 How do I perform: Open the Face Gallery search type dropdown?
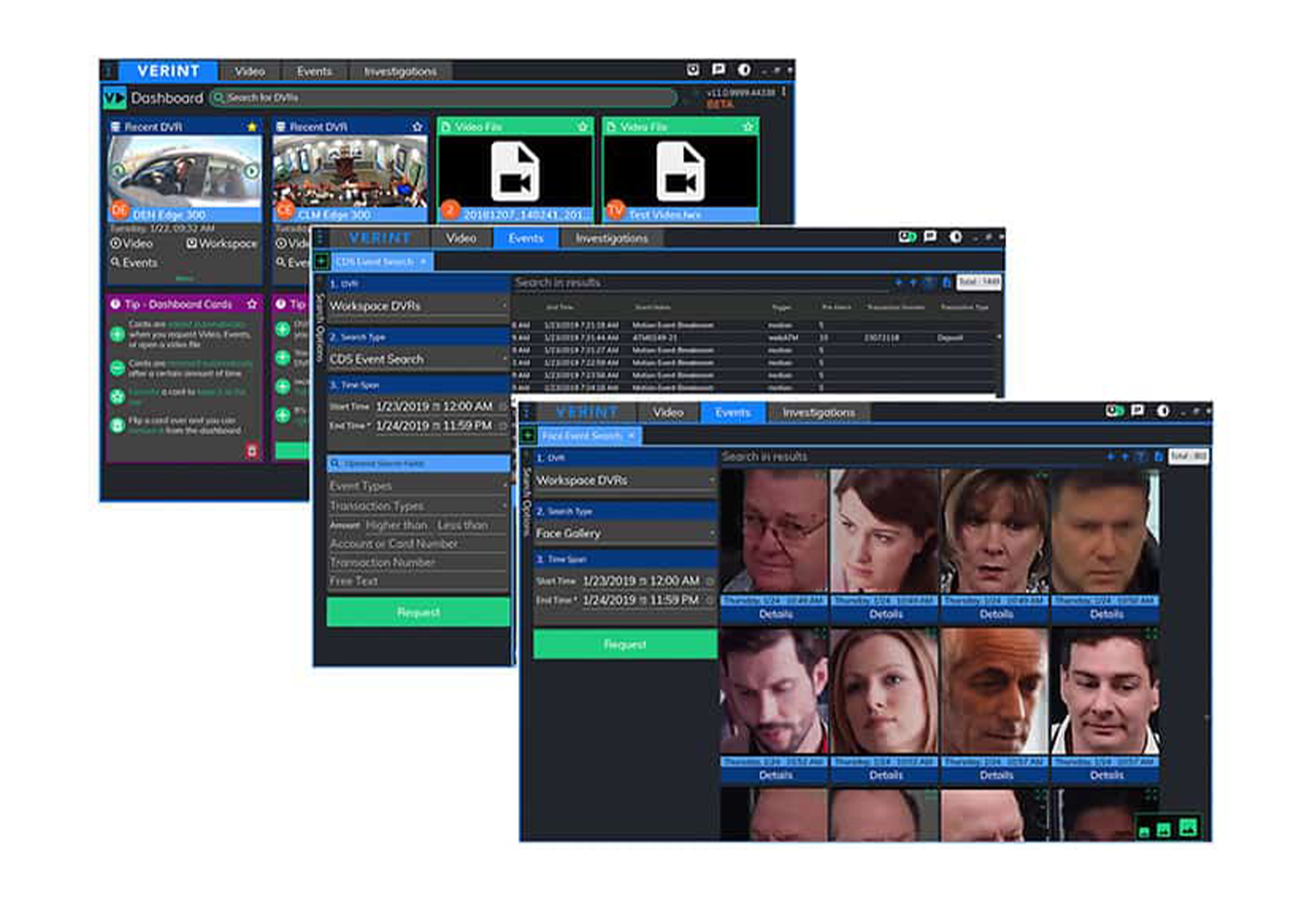click(624, 533)
